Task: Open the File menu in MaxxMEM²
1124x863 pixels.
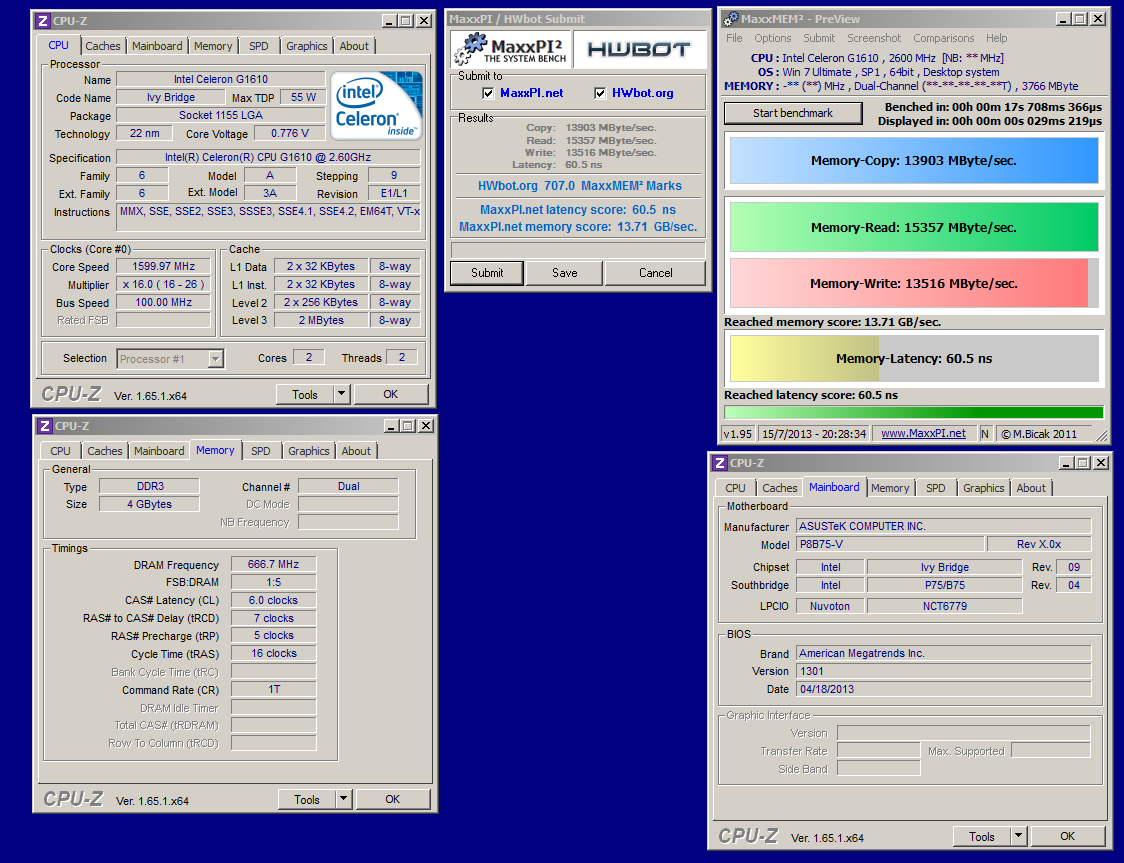Action: 734,38
